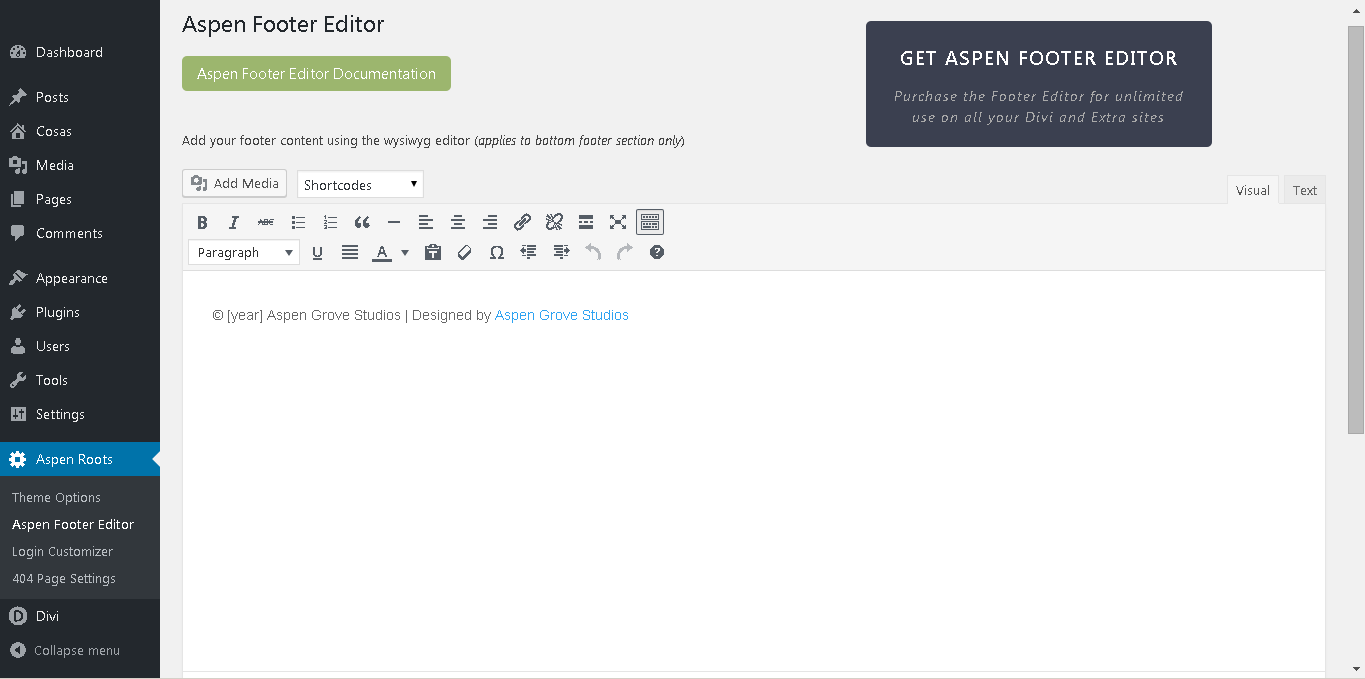This screenshot has height=679, width=1365.
Task: Click inside the footer content editor area
Action: click(x=754, y=470)
